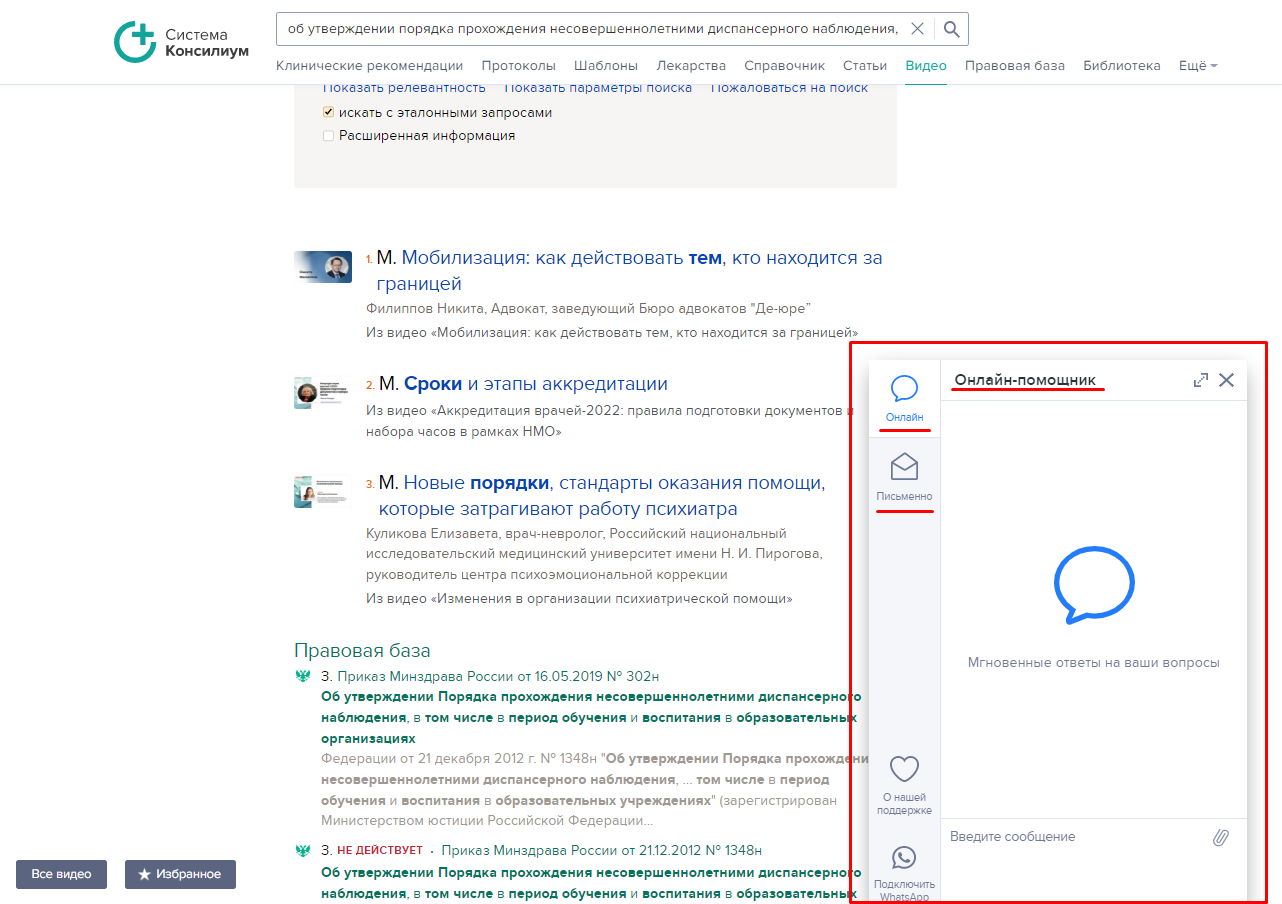Go to Шаблоны tab

click(x=606, y=66)
